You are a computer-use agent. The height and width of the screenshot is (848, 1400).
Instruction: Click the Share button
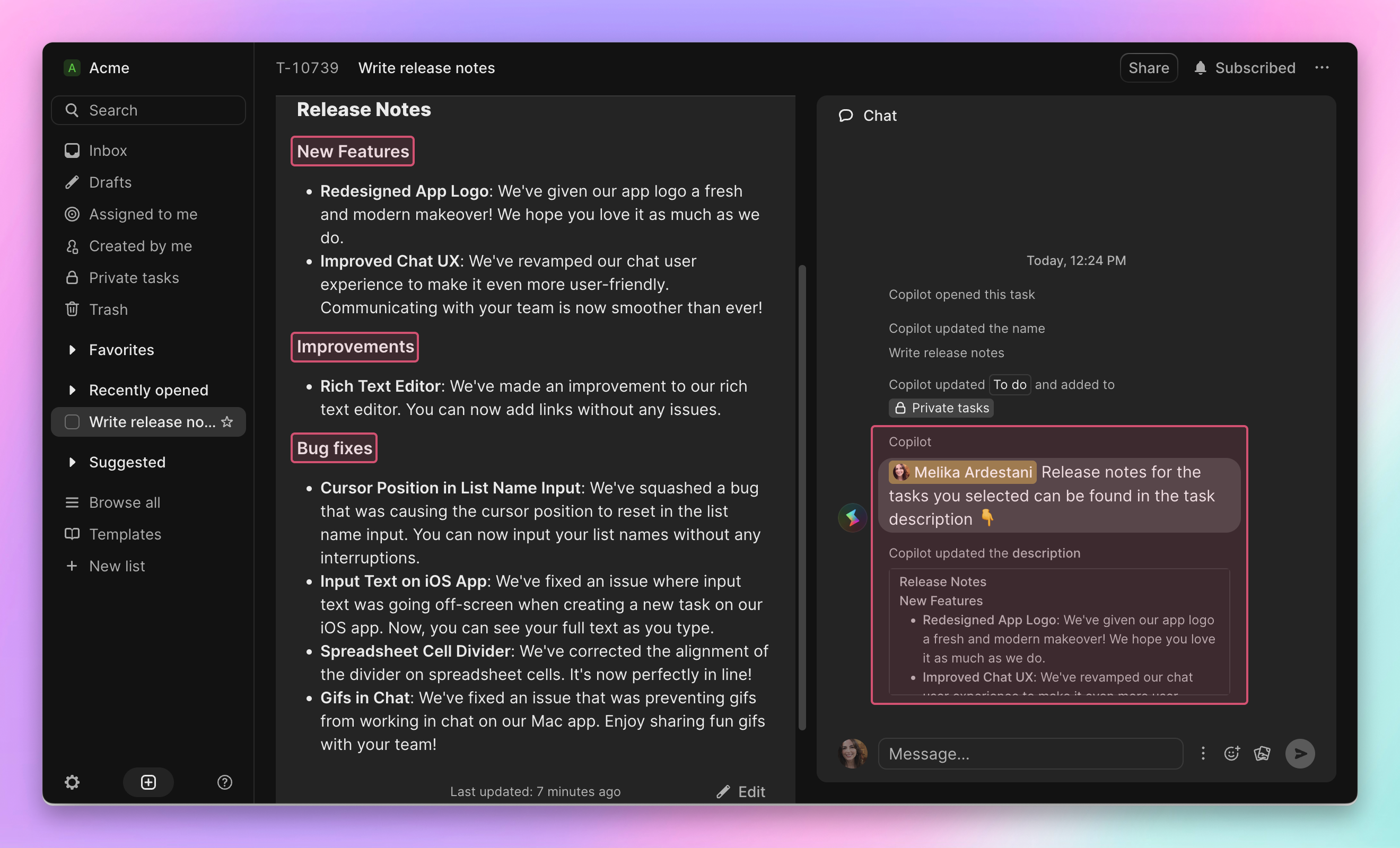1148,68
